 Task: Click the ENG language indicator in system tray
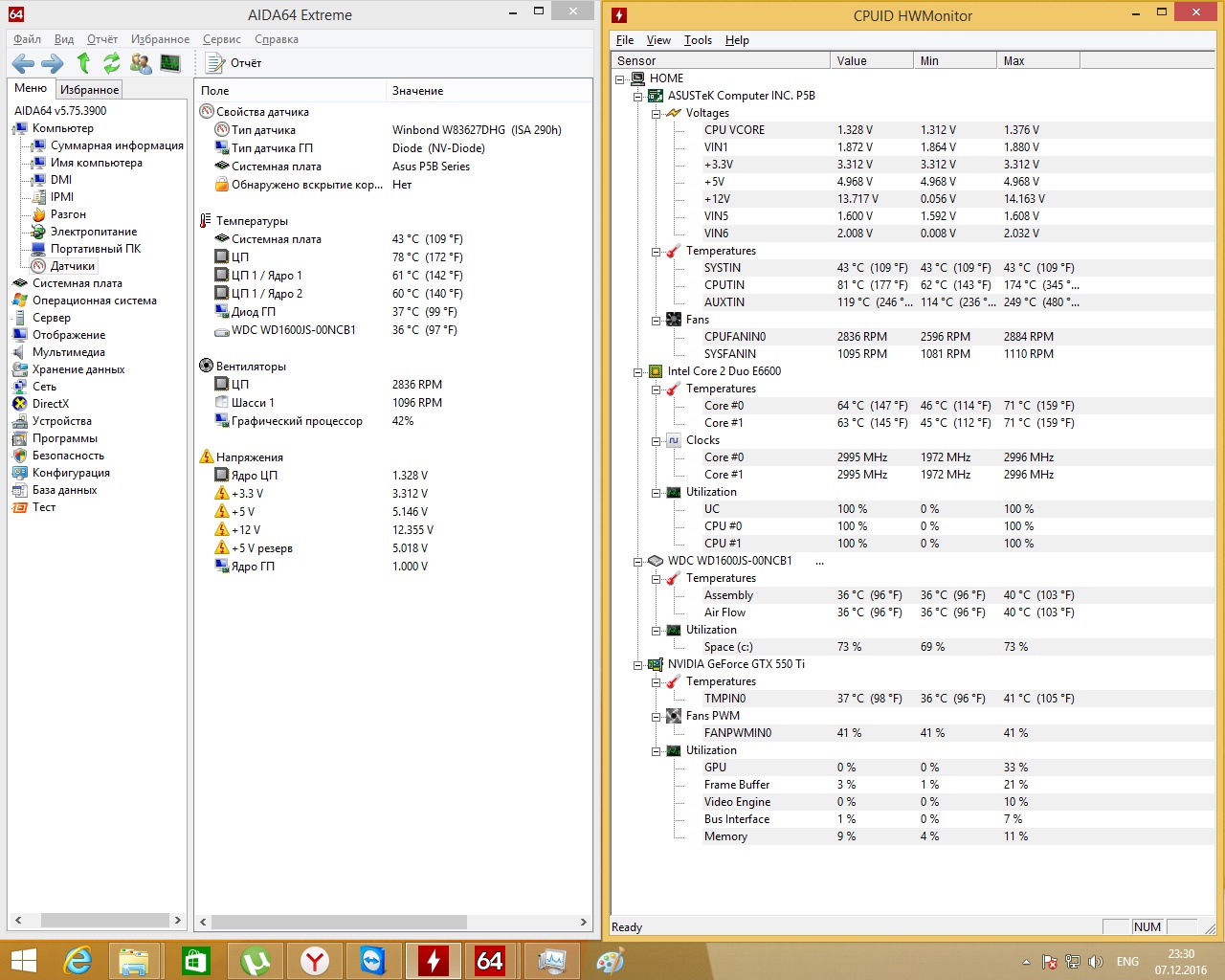pyautogui.click(x=1127, y=962)
